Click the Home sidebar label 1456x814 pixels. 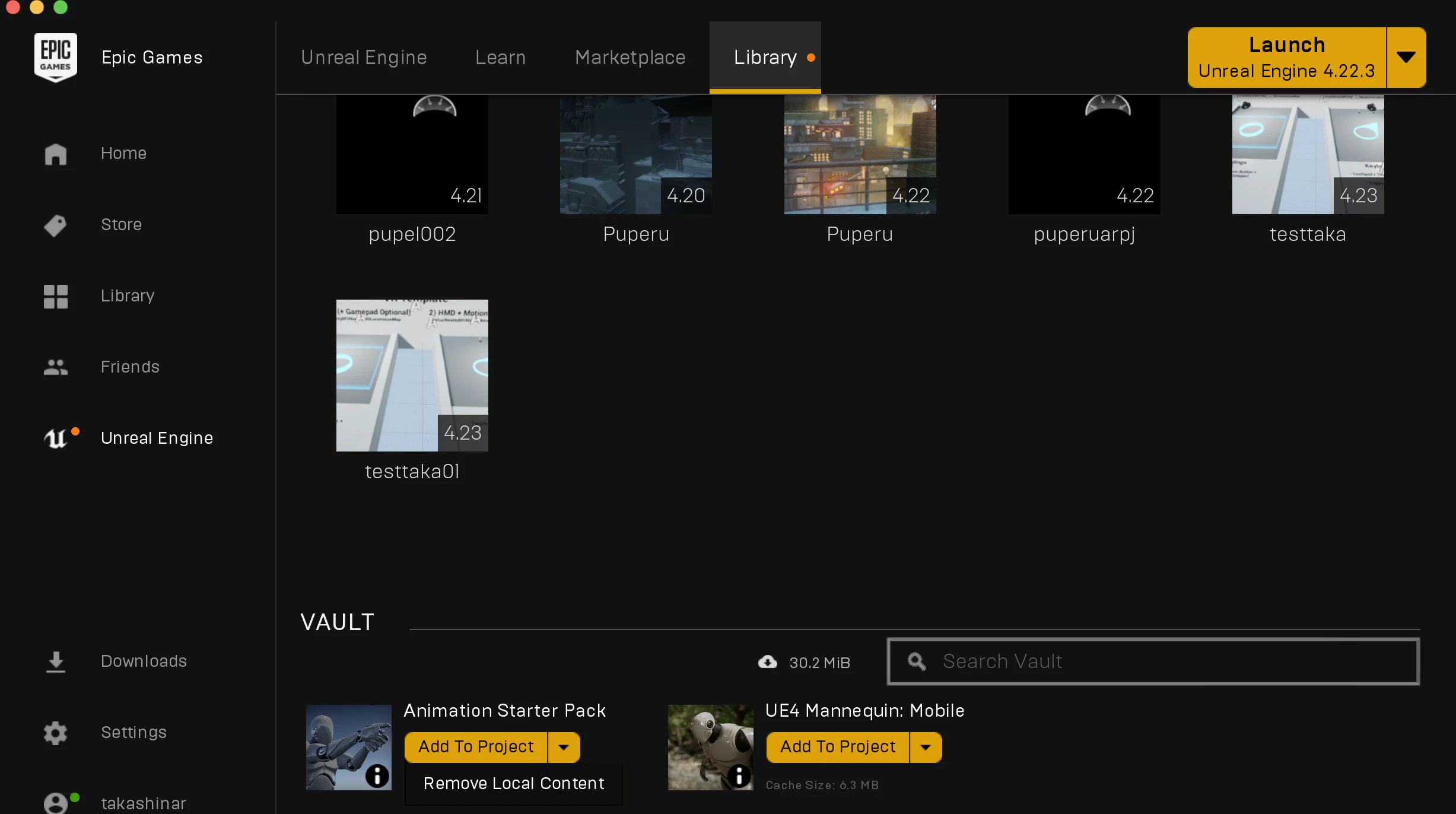[123, 154]
